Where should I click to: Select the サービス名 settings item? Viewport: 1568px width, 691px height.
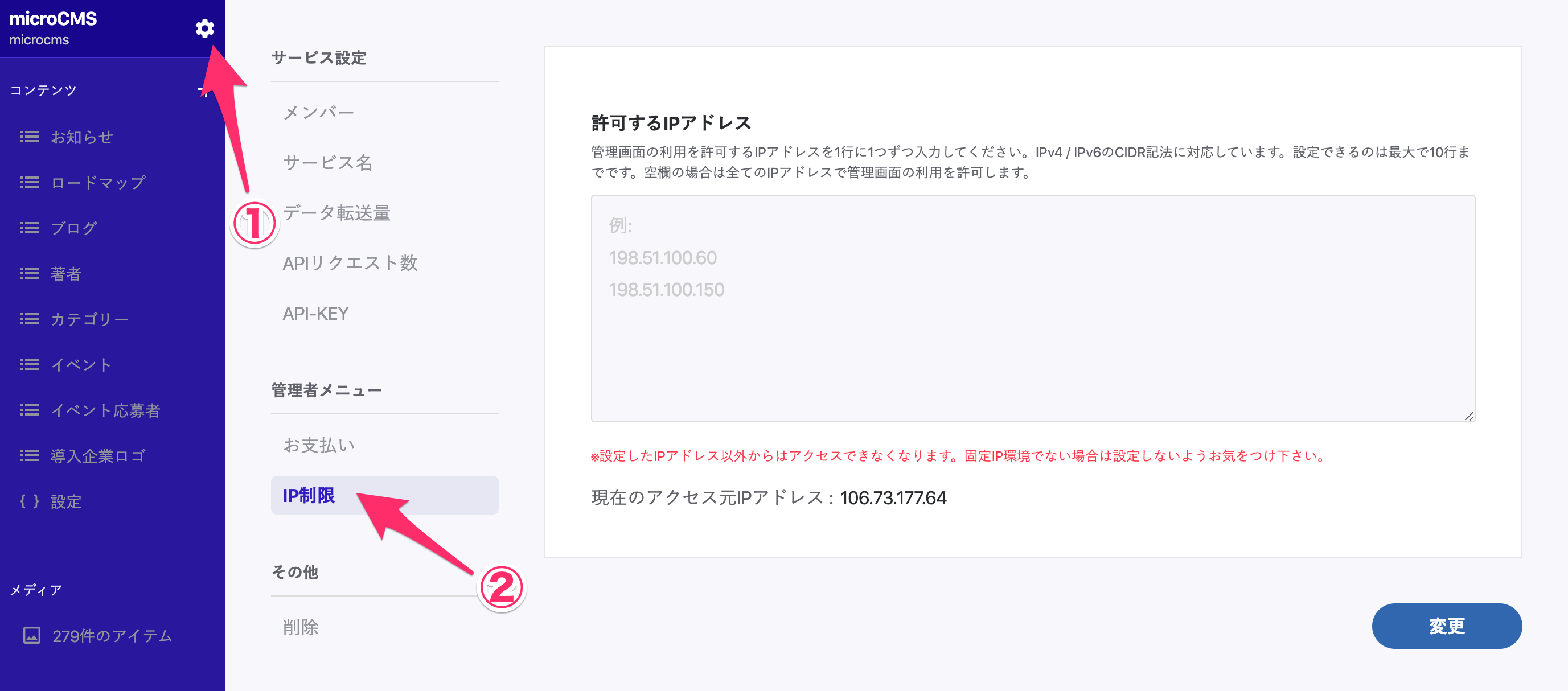(327, 162)
